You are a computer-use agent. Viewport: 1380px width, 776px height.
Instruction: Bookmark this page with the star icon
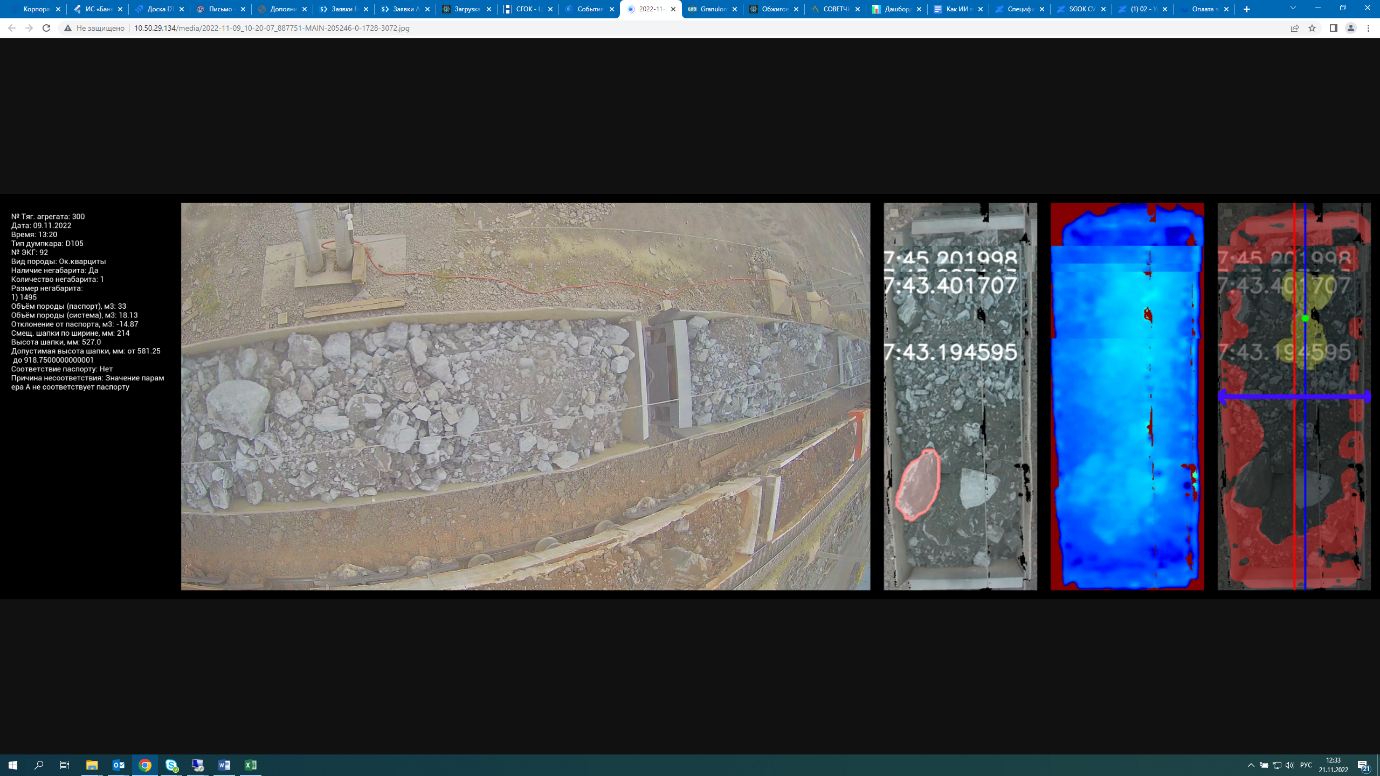pos(1312,28)
